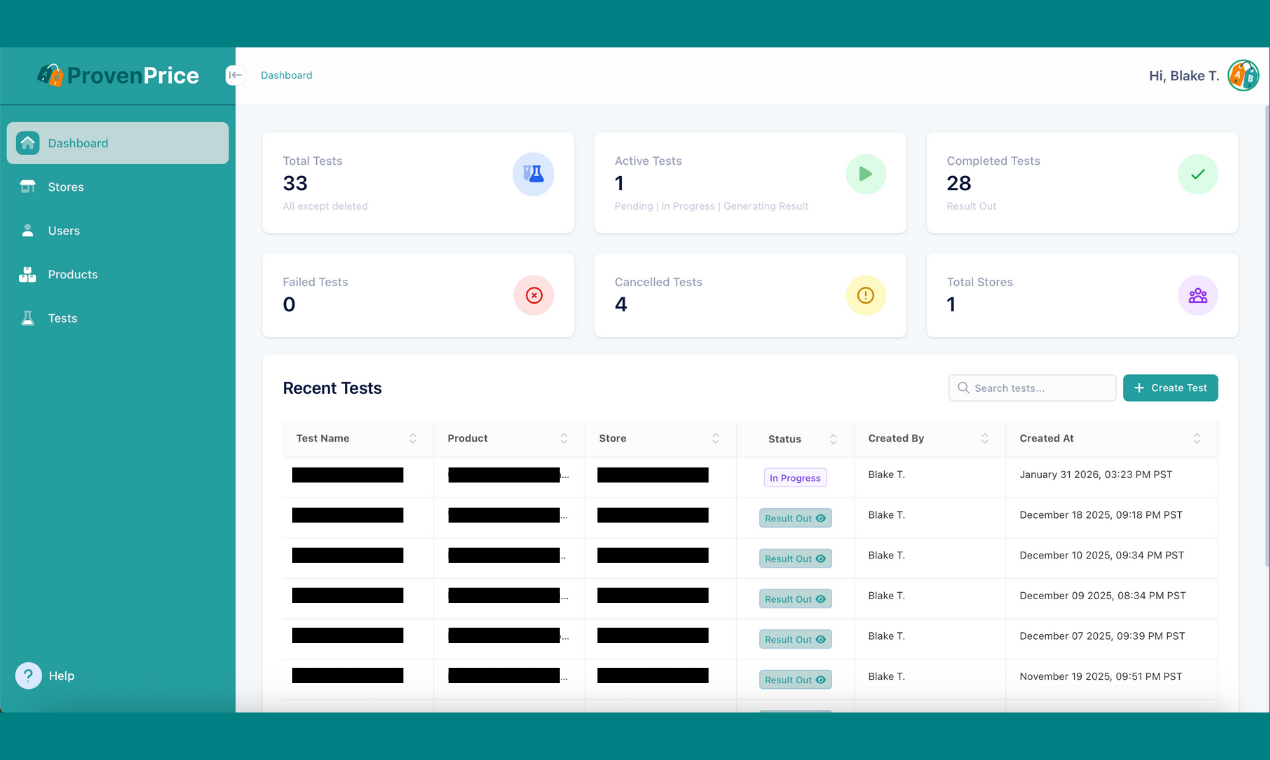The image size is (1270, 760).
Task: Open the Test Name sort chevrons
Action: point(413,438)
